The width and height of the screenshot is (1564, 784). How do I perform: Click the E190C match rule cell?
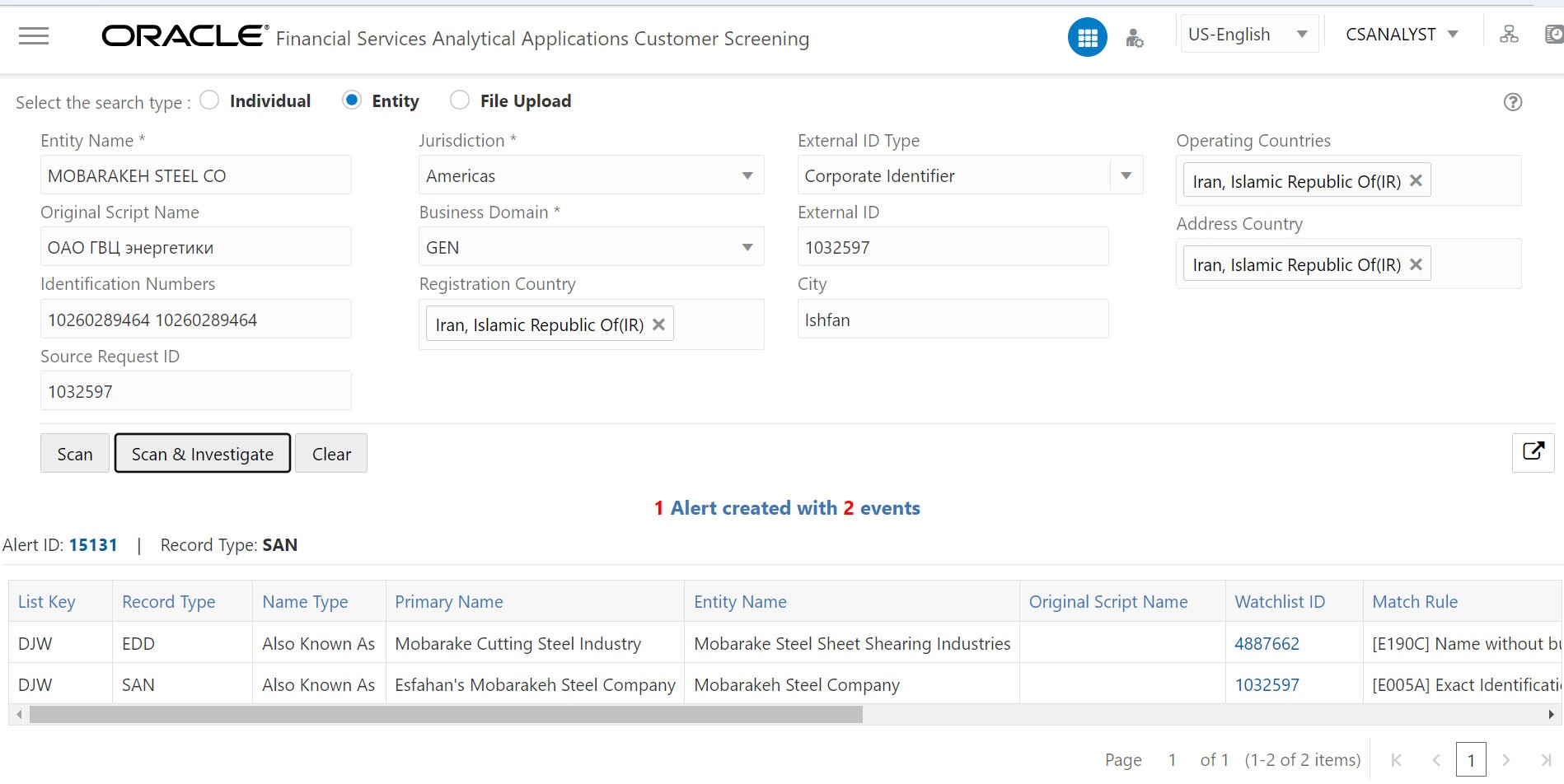coord(1463,643)
